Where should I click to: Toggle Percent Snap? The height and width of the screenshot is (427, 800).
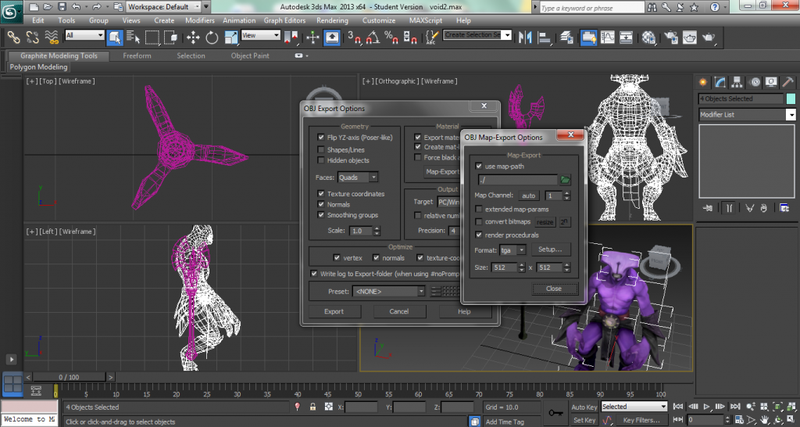[x=391, y=37]
